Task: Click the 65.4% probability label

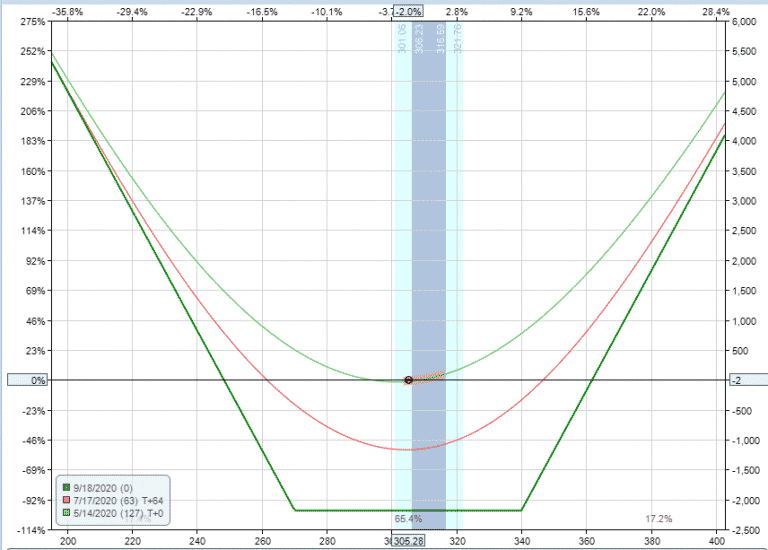Action: [x=408, y=519]
